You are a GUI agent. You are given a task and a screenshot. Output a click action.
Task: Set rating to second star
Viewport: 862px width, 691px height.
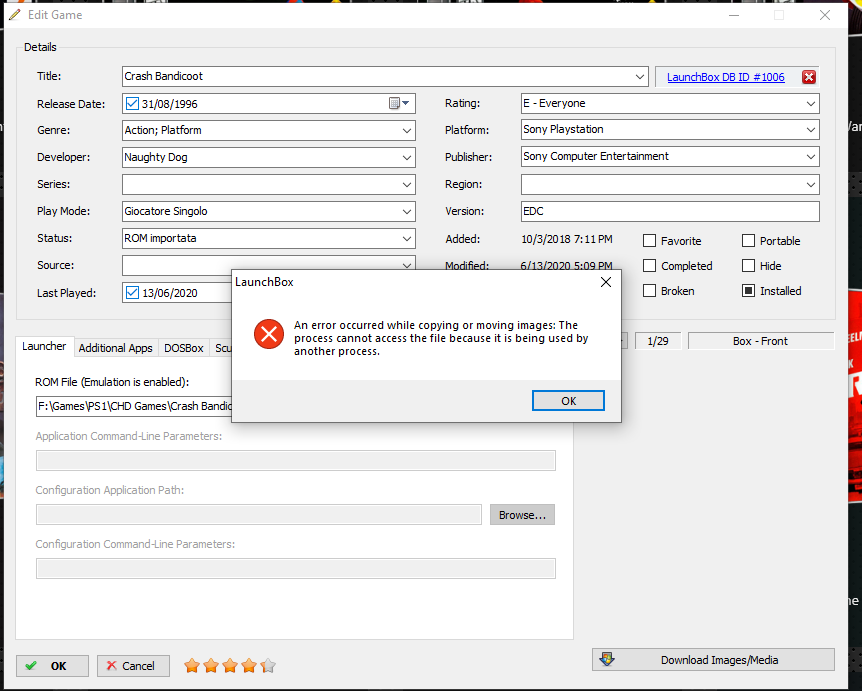211,666
